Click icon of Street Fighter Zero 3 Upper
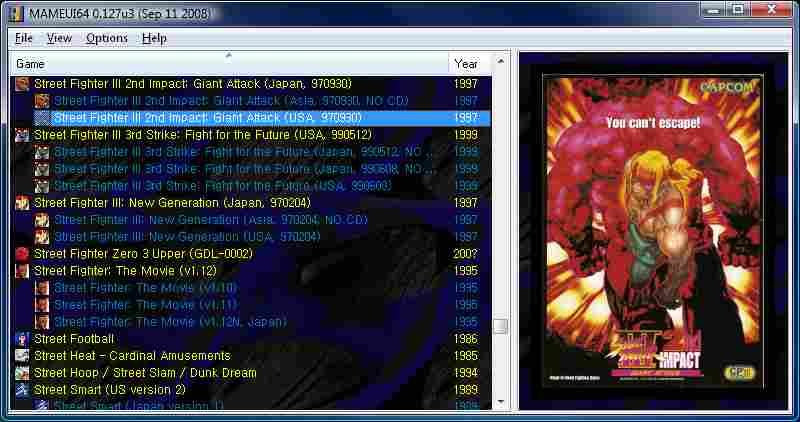The image size is (800, 422). tap(22, 254)
